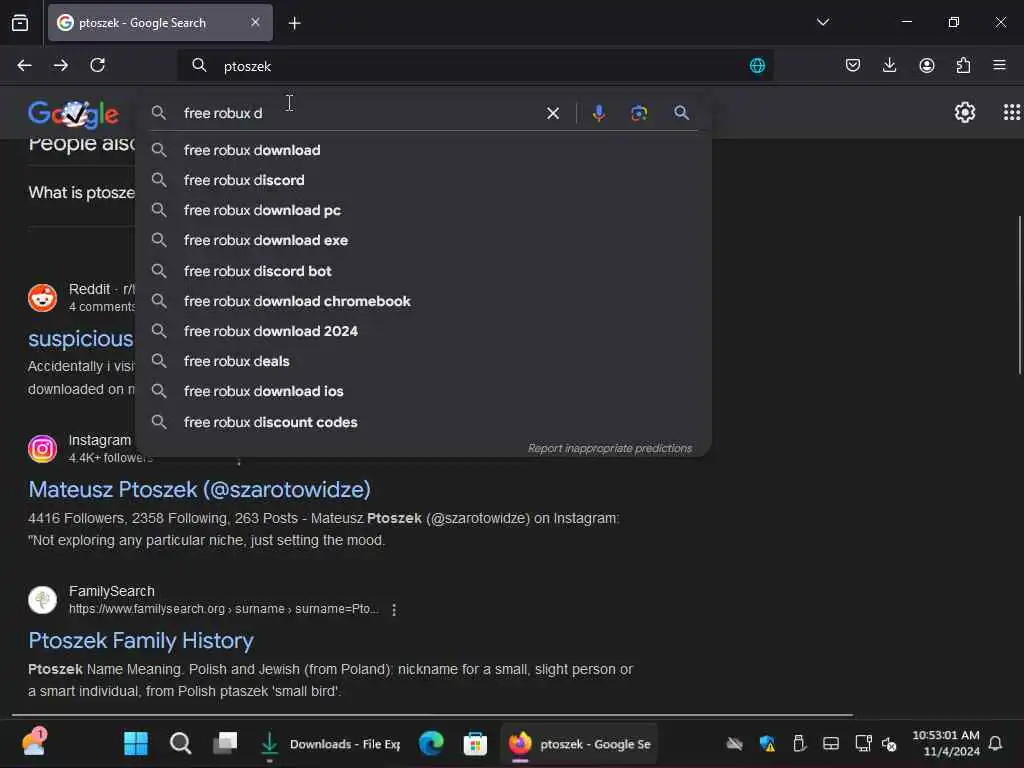Viewport: 1024px width, 768px height.
Task: Switch to Downloads File Explorer window
Action: 330,744
